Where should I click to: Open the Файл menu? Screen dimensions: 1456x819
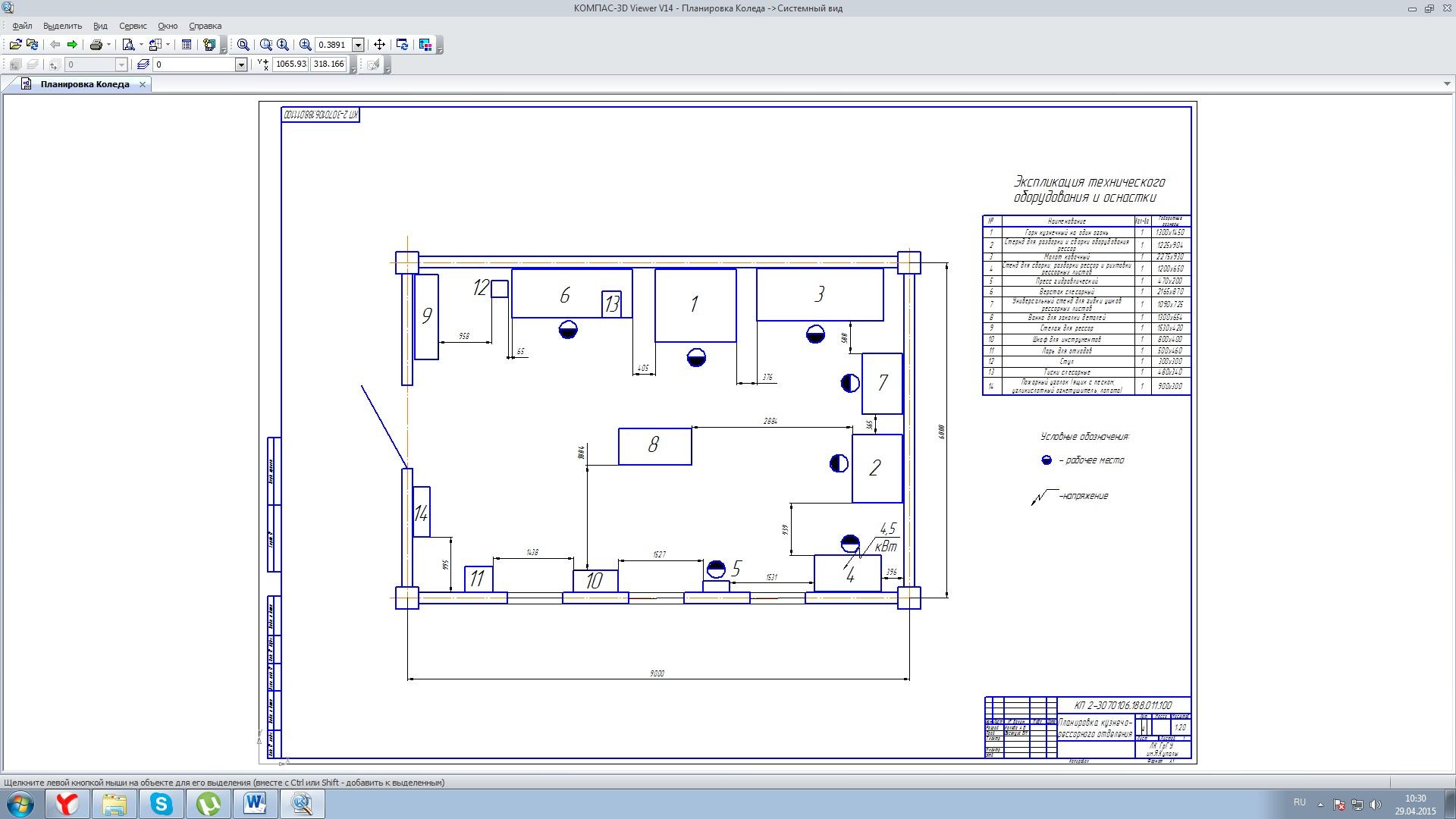[x=22, y=26]
